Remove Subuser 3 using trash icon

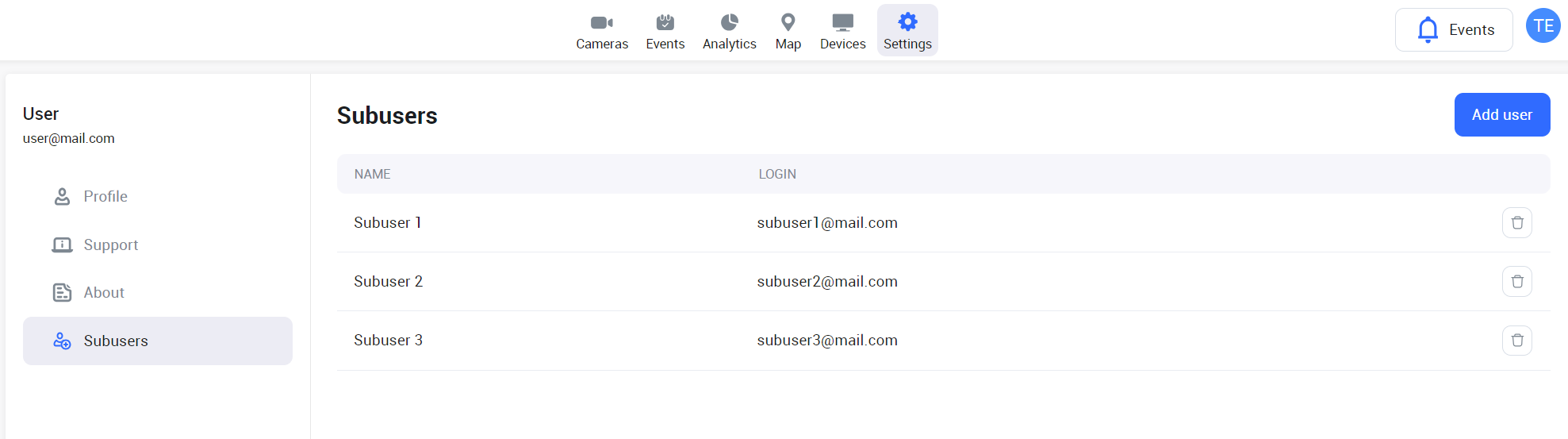tap(1516, 341)
